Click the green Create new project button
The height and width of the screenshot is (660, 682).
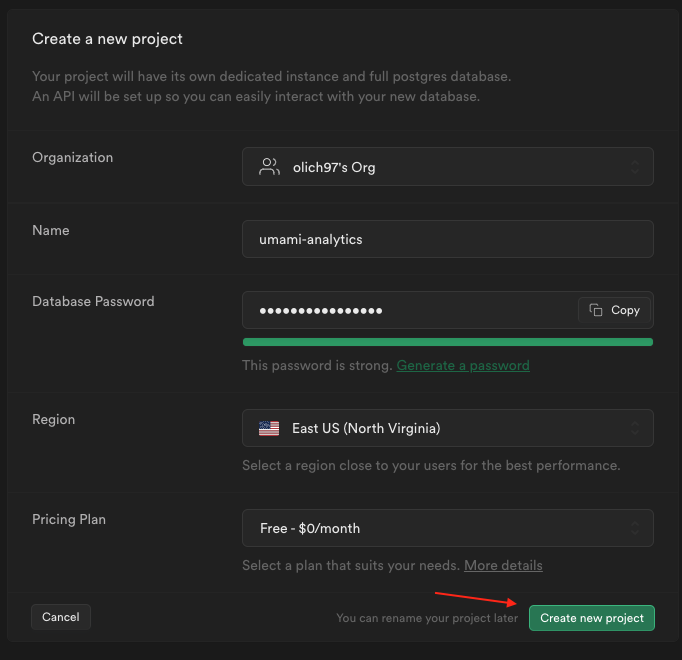pos(592,618)
